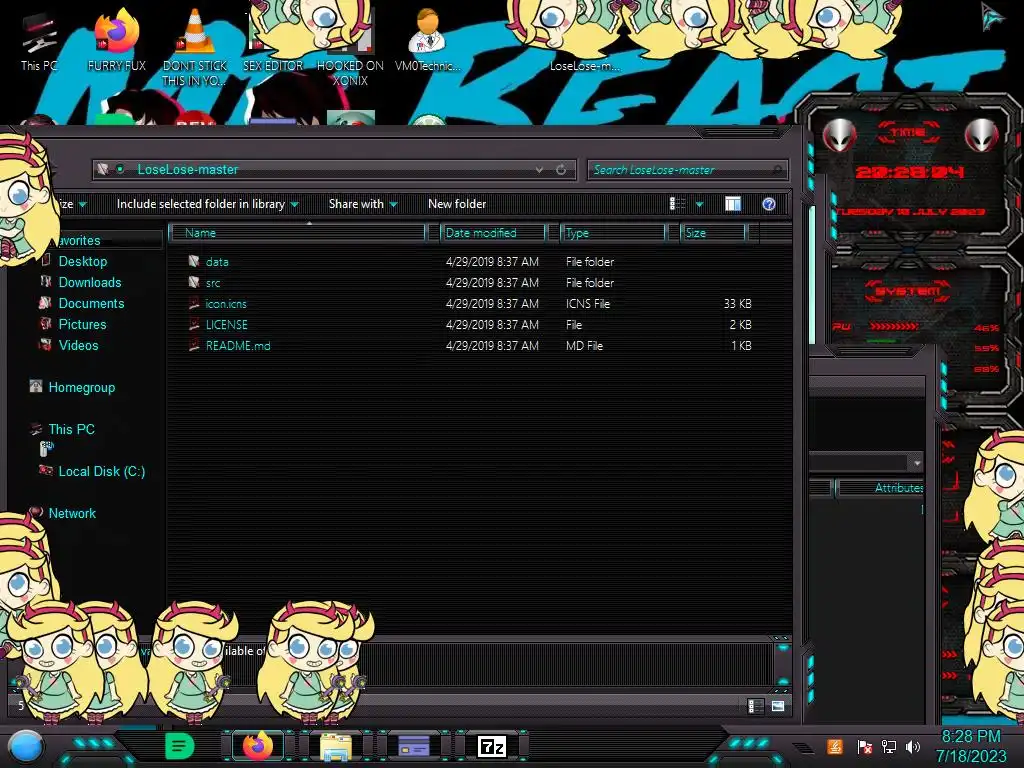Open Include selected folder in library menu
The width and height of the screenshot is (1024, 768).
point(207,204)
